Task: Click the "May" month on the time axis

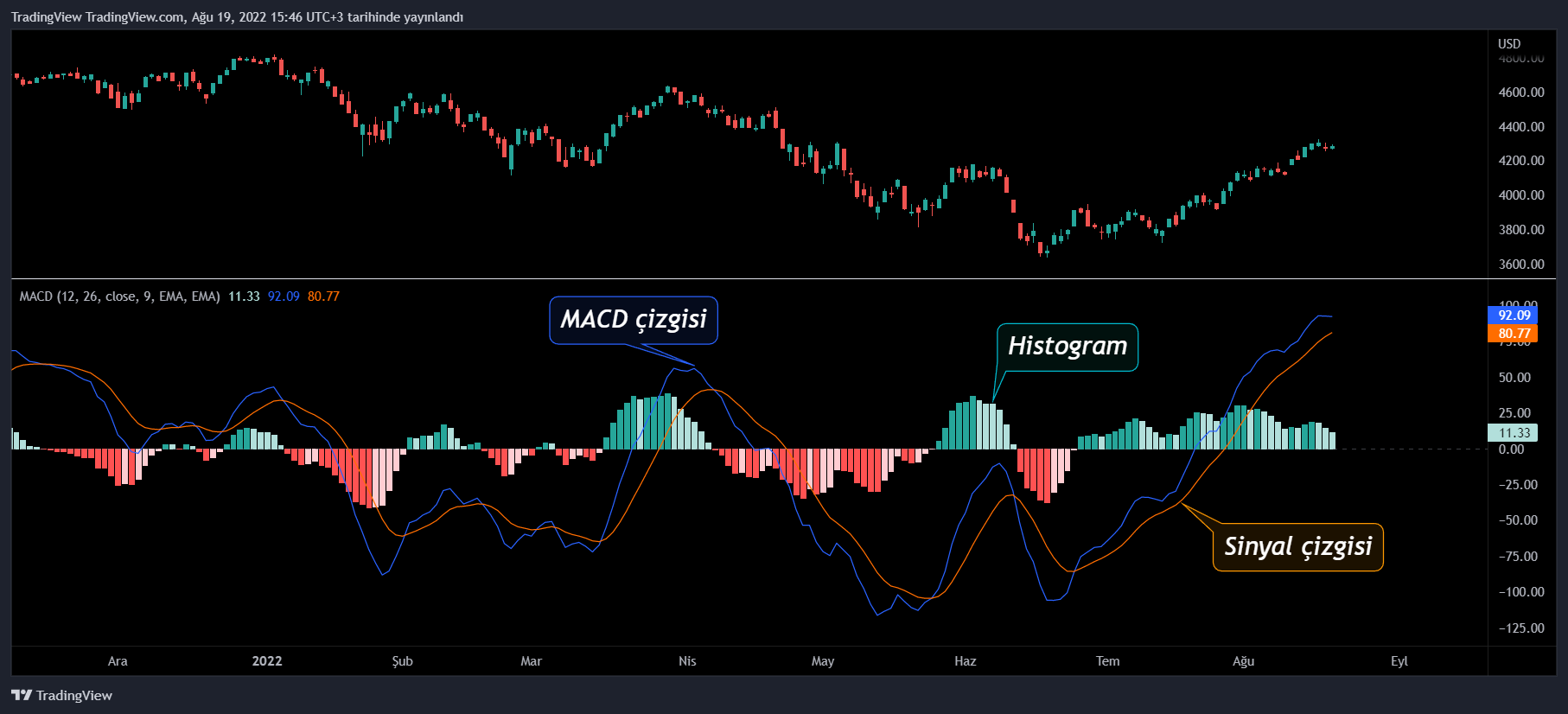Action: (823, 661)
